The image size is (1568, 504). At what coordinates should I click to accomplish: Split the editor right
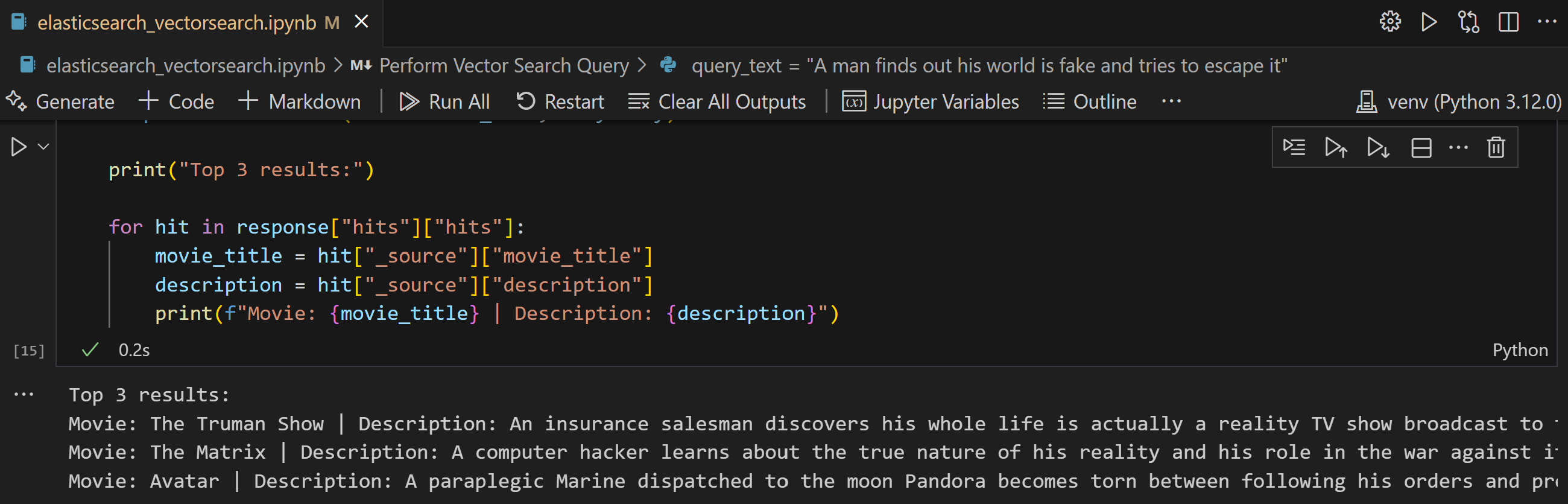(1508, 22)
